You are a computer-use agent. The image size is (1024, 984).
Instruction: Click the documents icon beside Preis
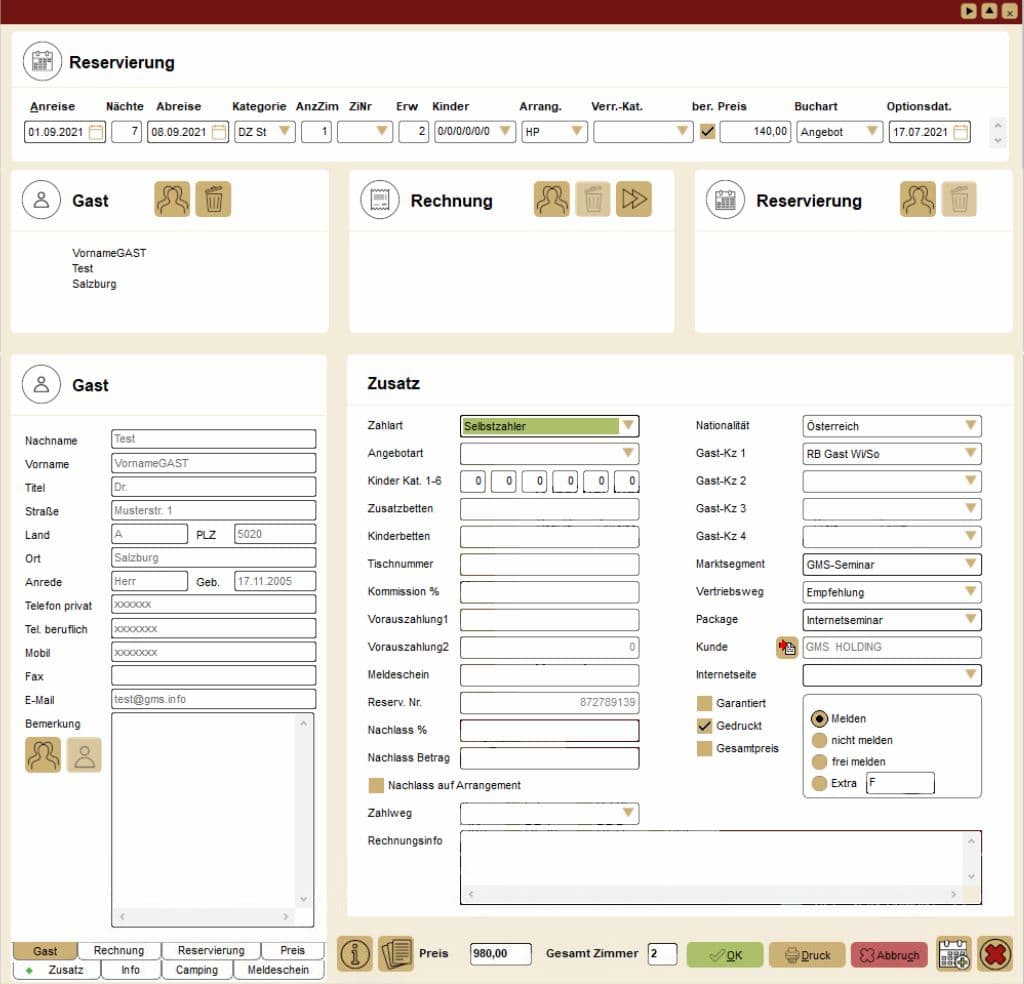(x=396, y=954)
